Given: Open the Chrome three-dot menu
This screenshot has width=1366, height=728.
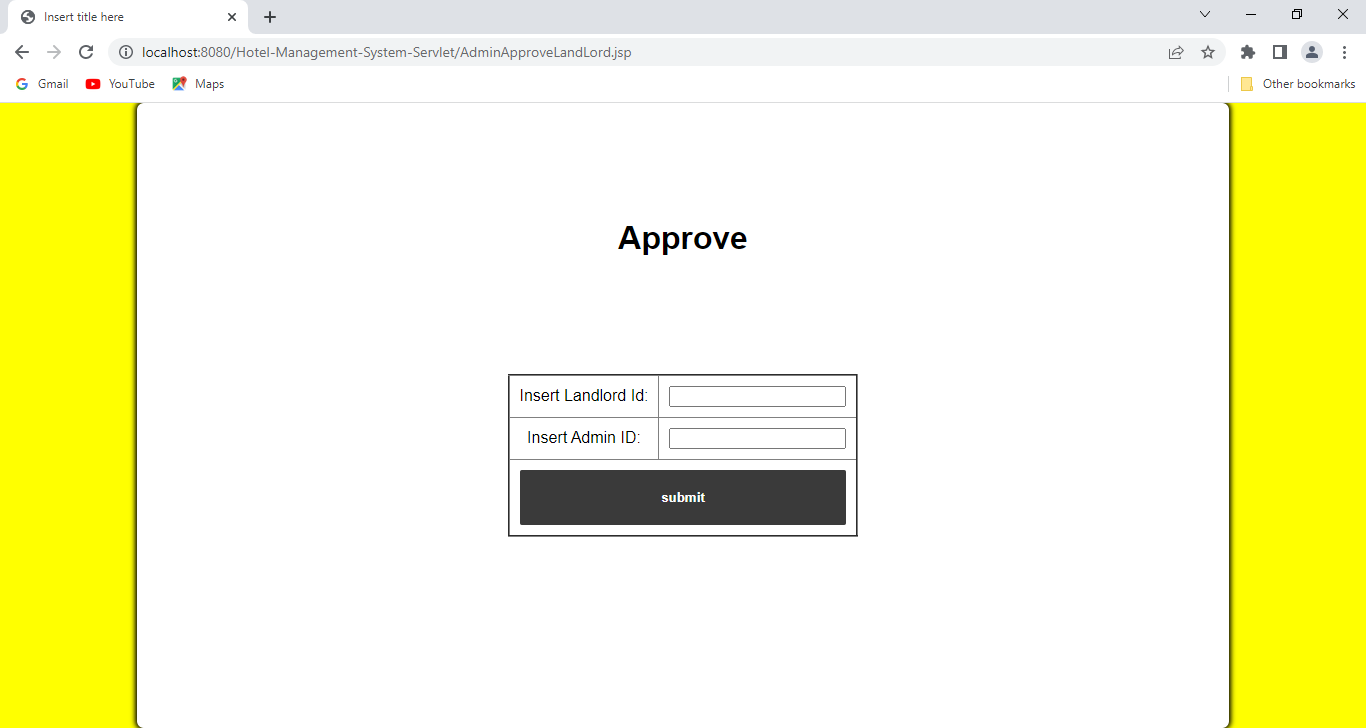Looking at the screenshot, I should coord(1344,52).
